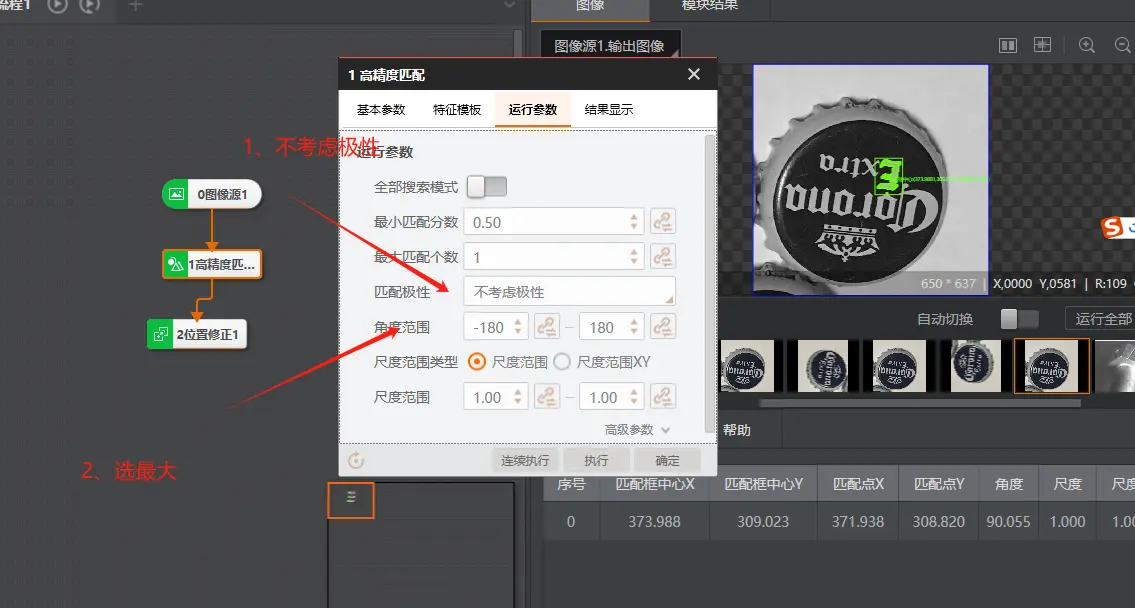Click link icon after first 尺度范围 1.00 value
The image size is (1135, 608).
click(x=547, y=397)
